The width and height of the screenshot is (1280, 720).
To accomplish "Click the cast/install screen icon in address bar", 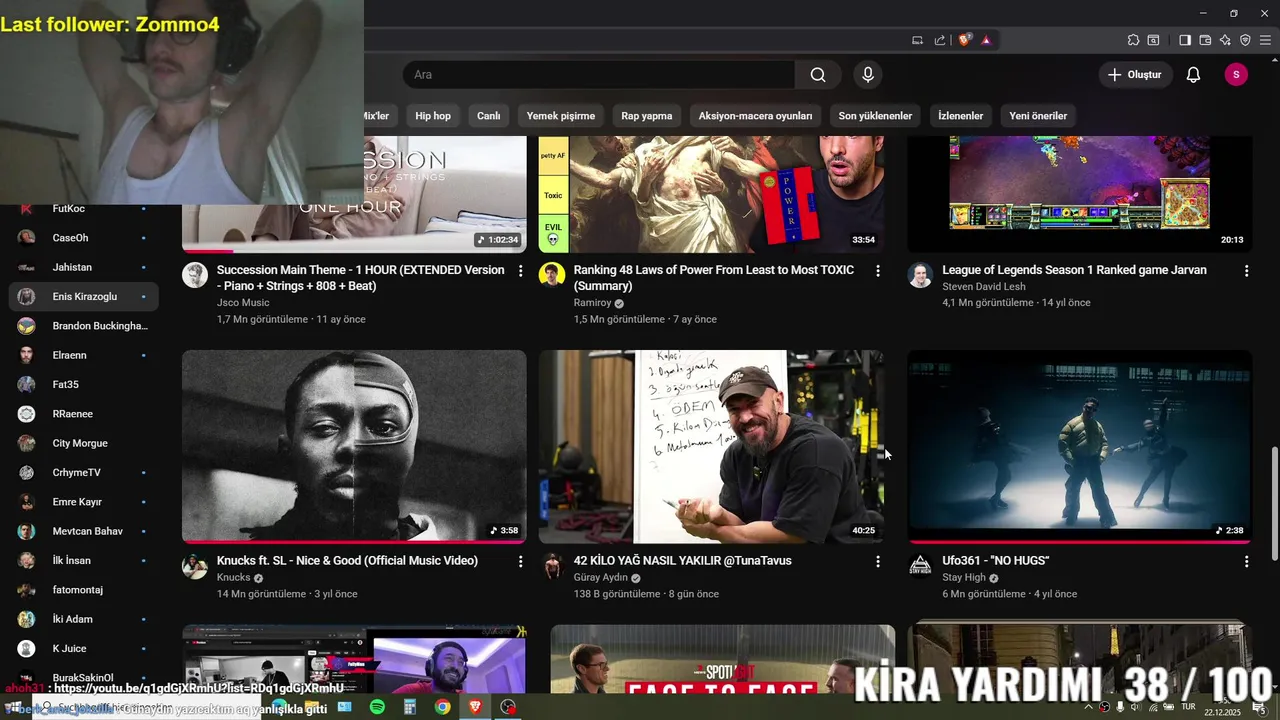I will [x=917, y=40].
